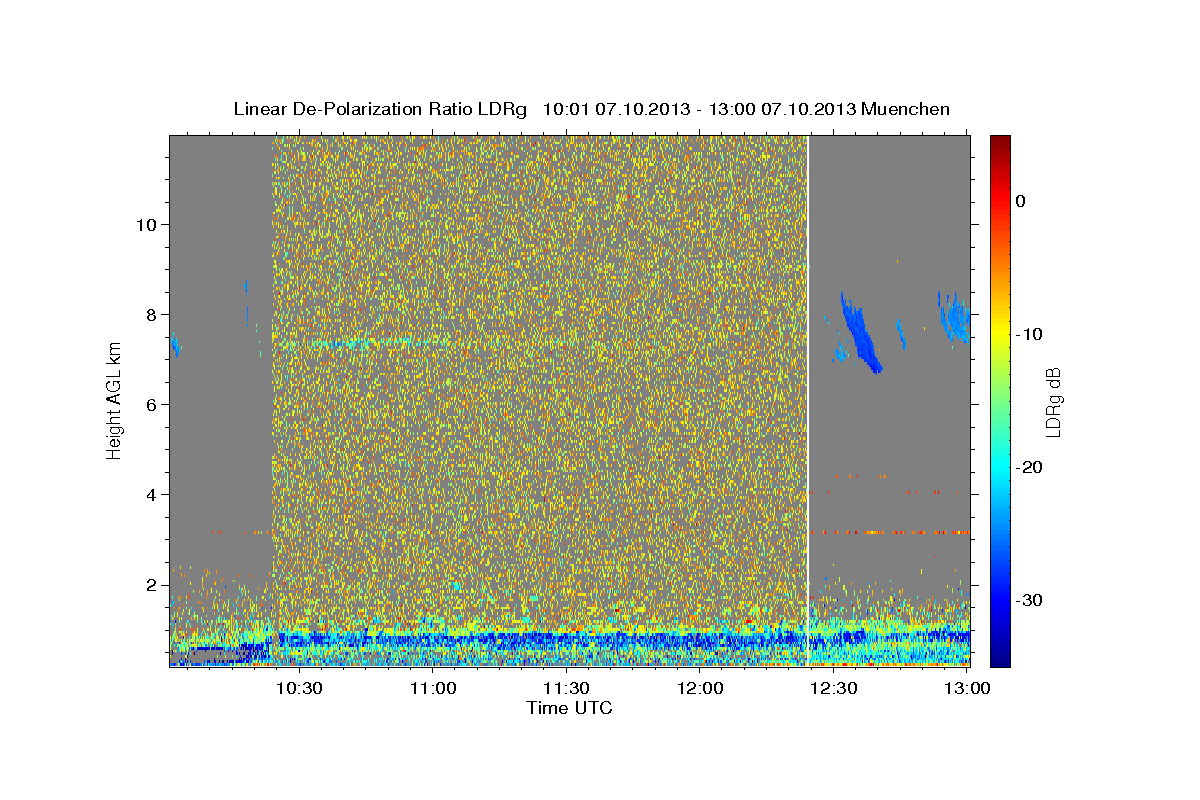Click the green middle section of colorbar
The width and height of the screenshot is (1200, 800).
coord(1000,400)
